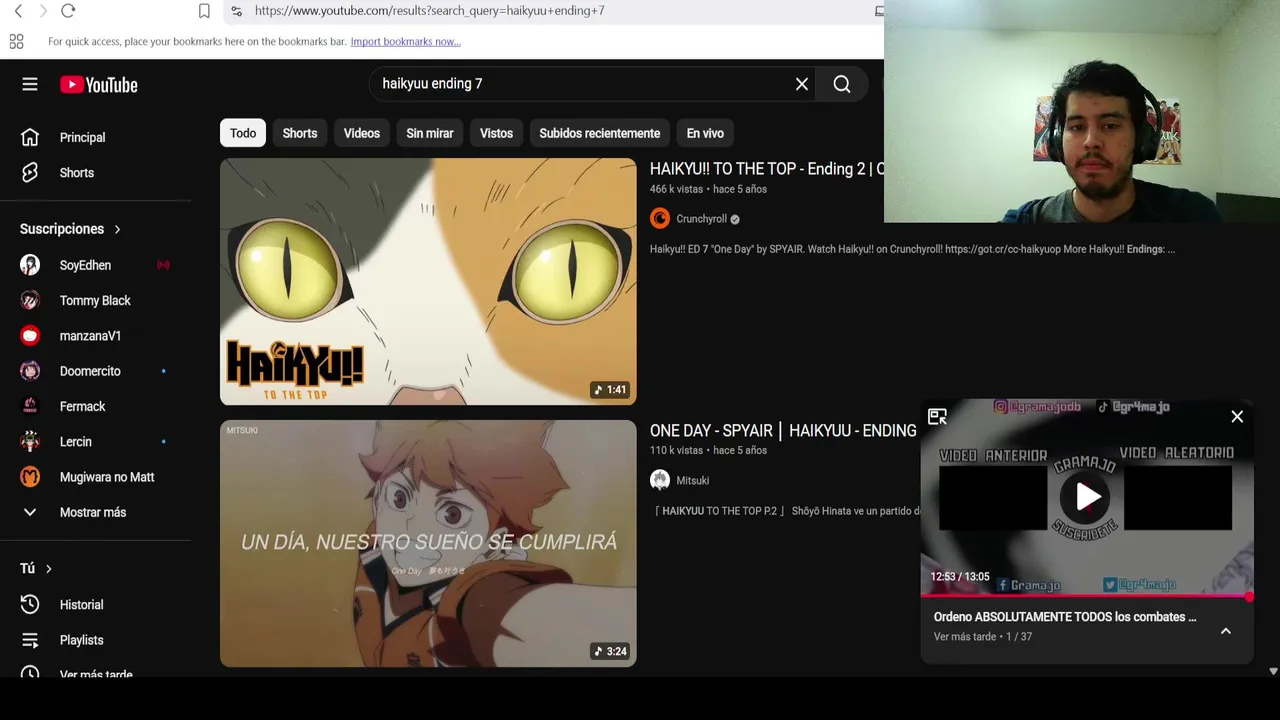Click the Mitsuki channel name
The image size is (1280, 720).
pos(692,481)
